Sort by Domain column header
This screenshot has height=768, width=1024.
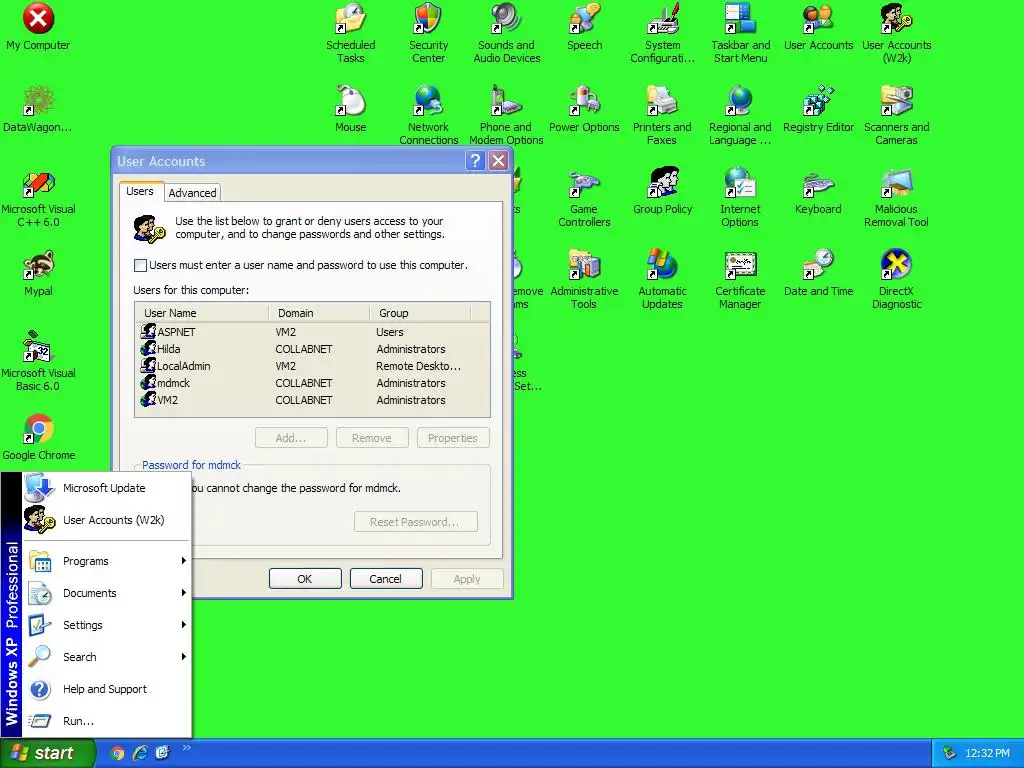point(319,313)
